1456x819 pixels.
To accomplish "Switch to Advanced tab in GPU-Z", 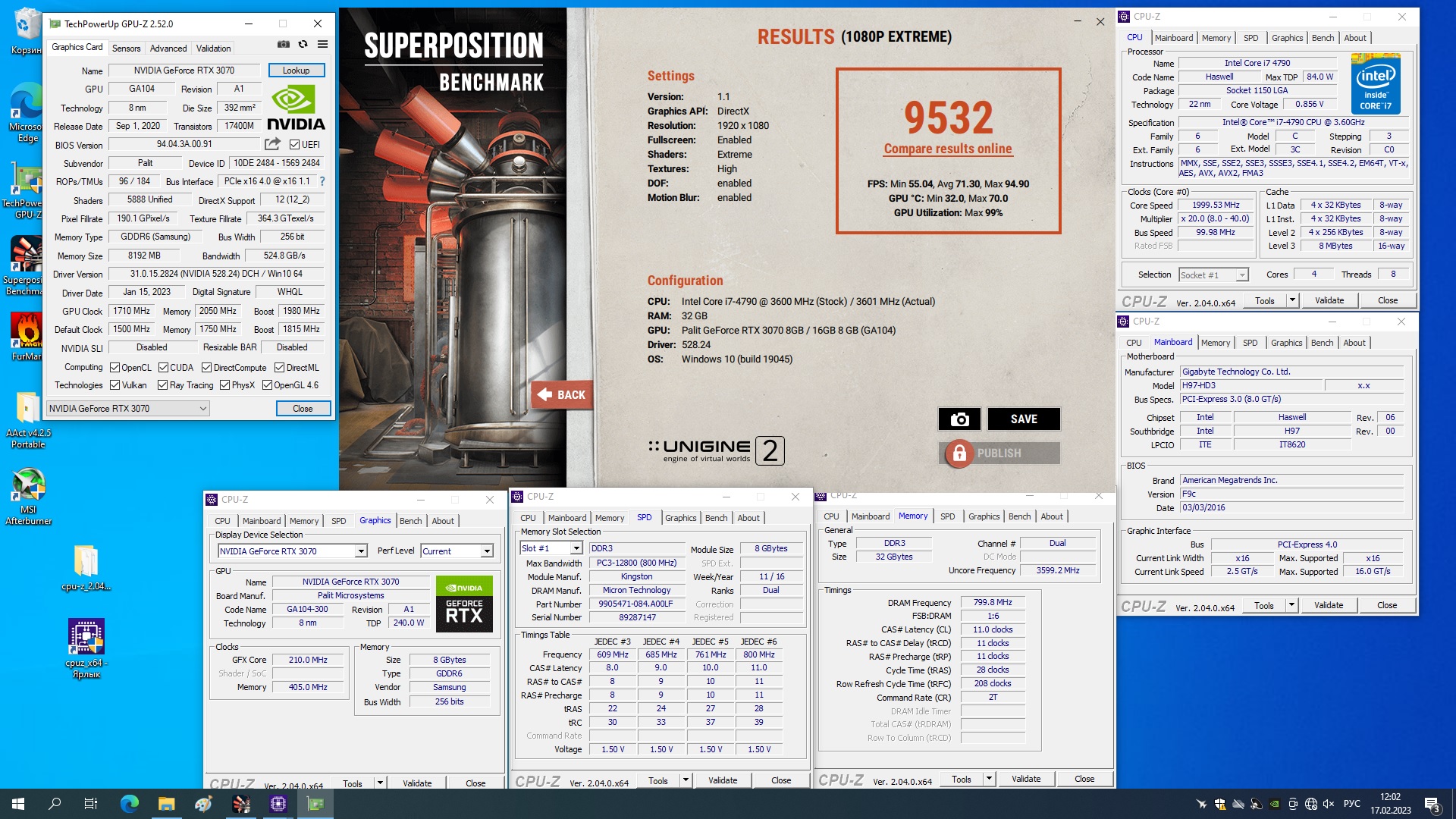I will tap(168, 48).
